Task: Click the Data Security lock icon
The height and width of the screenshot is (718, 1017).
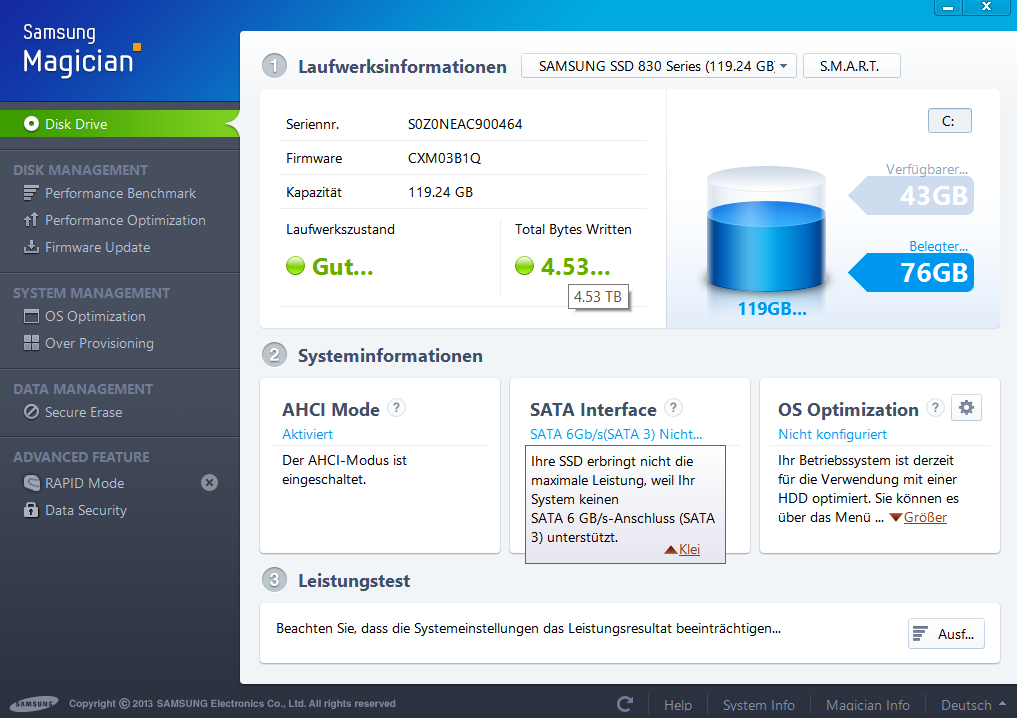Action: point(31,510)
